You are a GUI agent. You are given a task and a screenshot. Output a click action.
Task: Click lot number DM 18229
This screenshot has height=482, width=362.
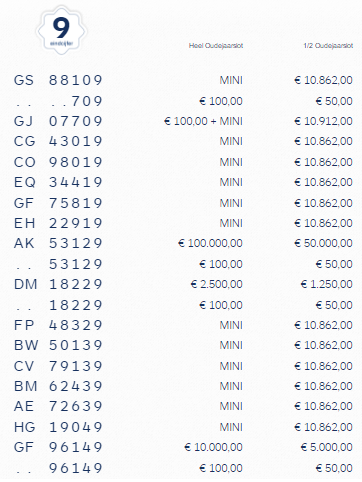click(58, 284)
